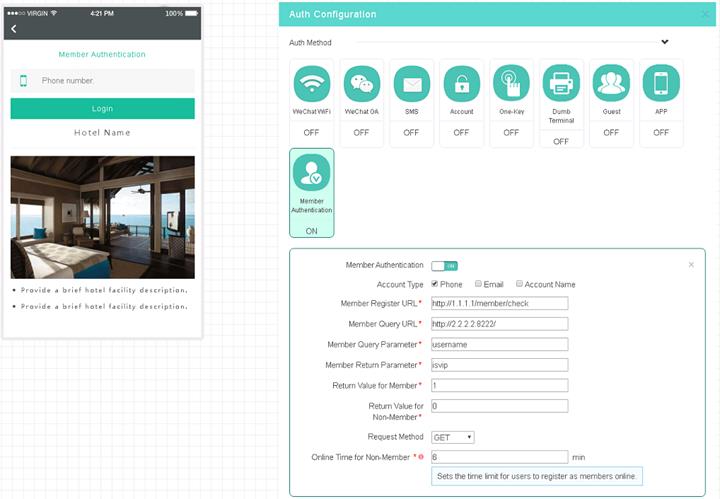Toggle One-Key OFF status
Screen dimensions: 720x499
point(511,133)
